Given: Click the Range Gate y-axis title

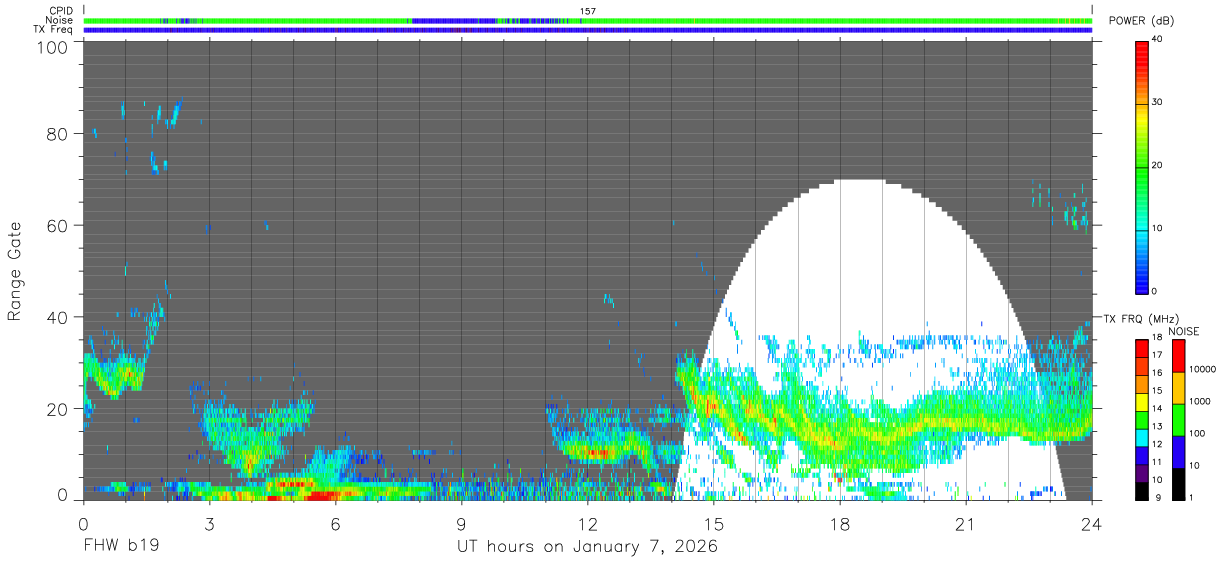Looking at the screenshot, I should tap(15, 272).
